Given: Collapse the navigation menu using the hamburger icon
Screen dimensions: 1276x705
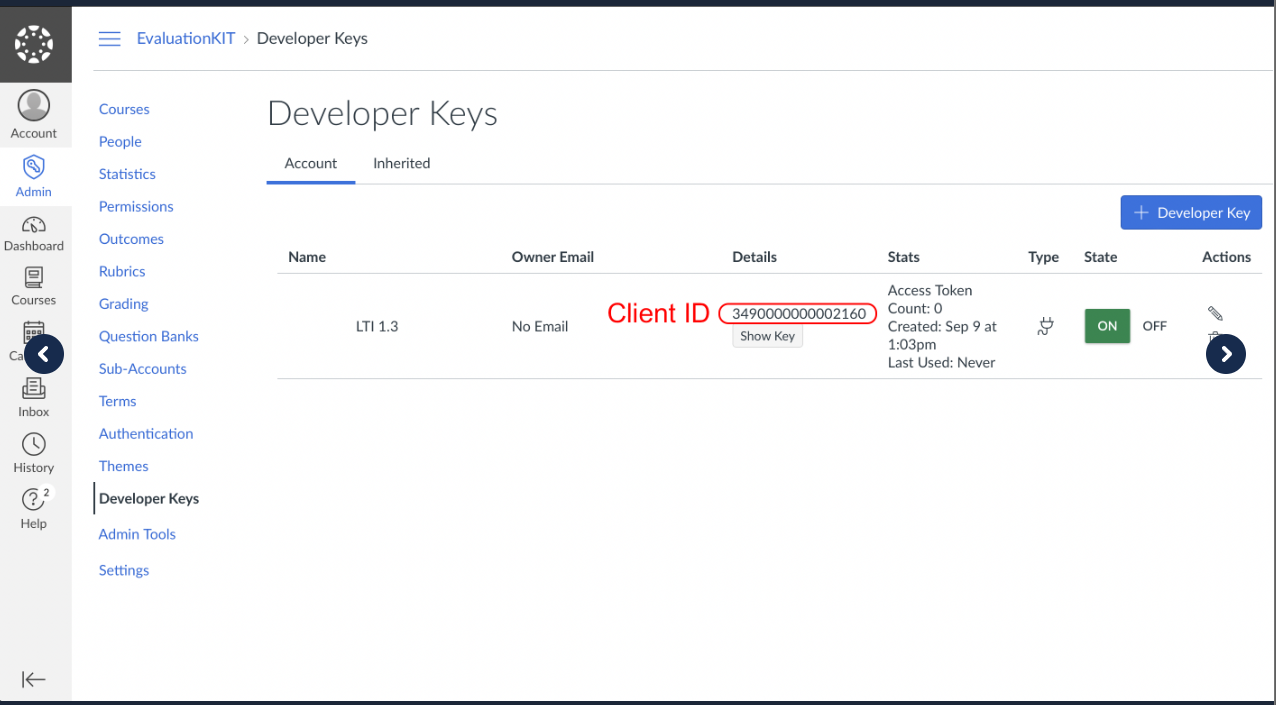Looking at the screenshot, I should tap(109, 38).
